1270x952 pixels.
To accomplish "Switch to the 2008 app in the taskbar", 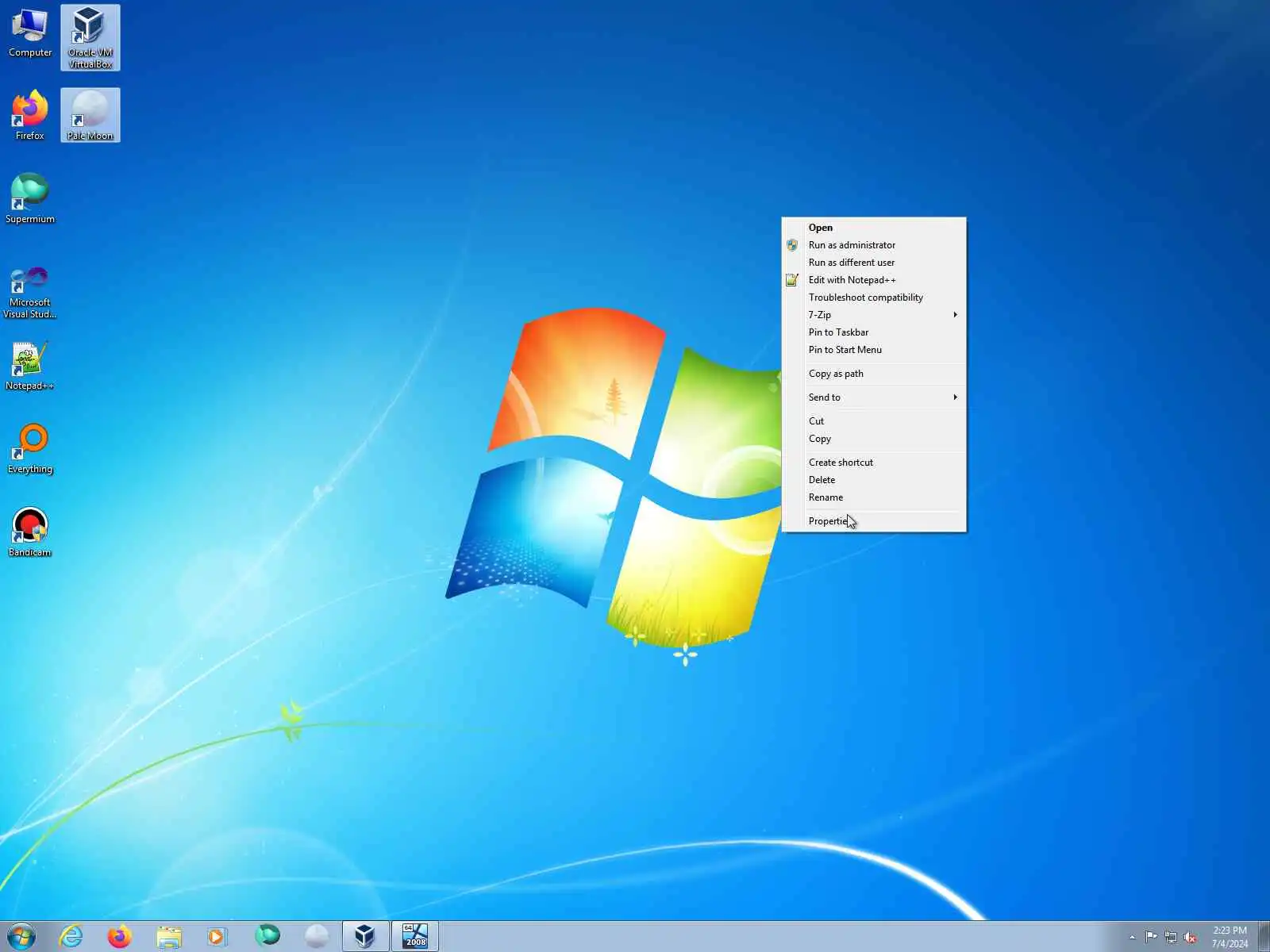I will click(x=414, y=936).
